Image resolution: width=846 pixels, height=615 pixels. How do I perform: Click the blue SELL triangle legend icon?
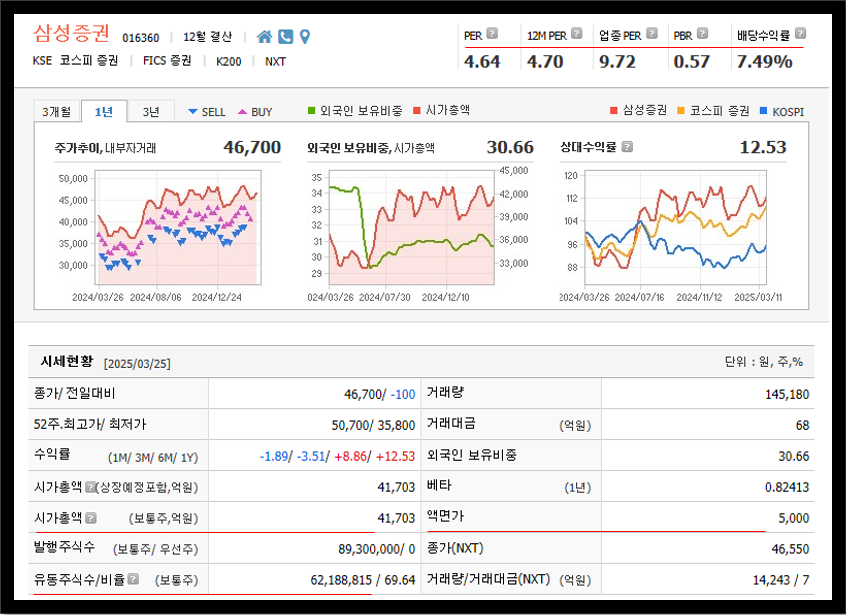[x=193, y=112]
